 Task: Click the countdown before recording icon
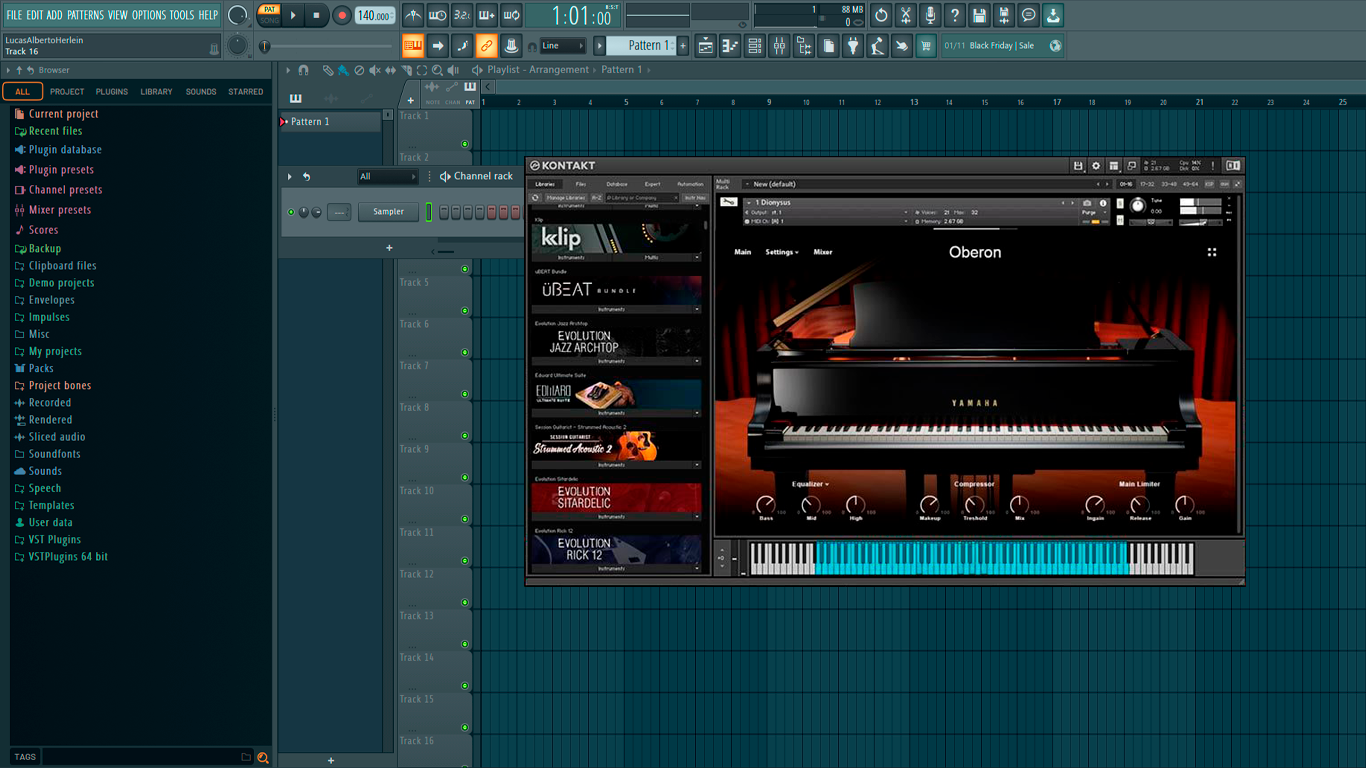tap(462, 15)
